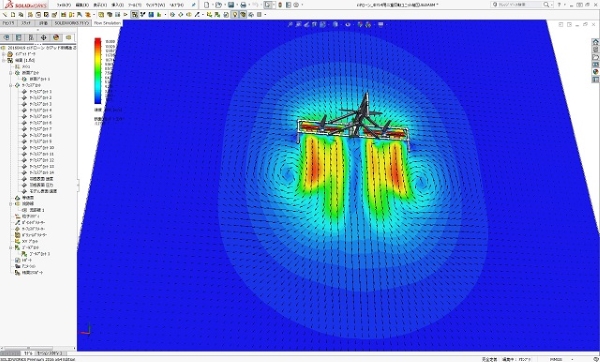Toggle the Hide/Show Items eye icon

[x=348, y=24]
